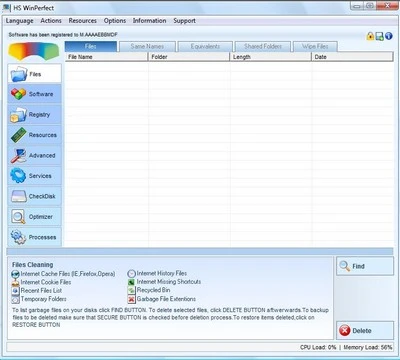The width and height of the screenshot is (400, 360).
Task: Switch to the Equivalents tab
Action: pyautogui.click(x=205, y=46)
